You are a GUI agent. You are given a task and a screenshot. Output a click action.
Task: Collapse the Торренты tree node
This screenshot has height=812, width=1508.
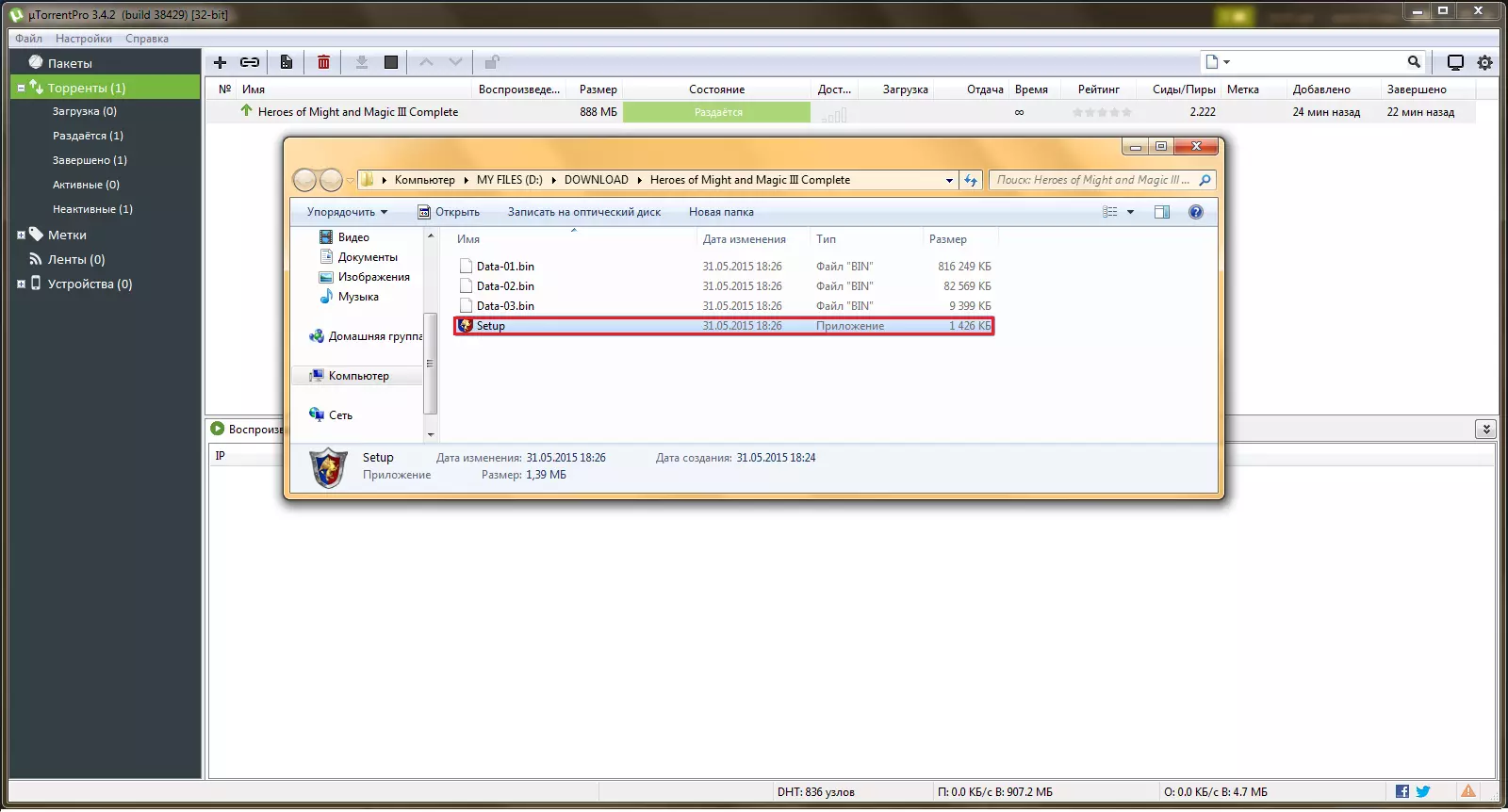coord(21,88)
